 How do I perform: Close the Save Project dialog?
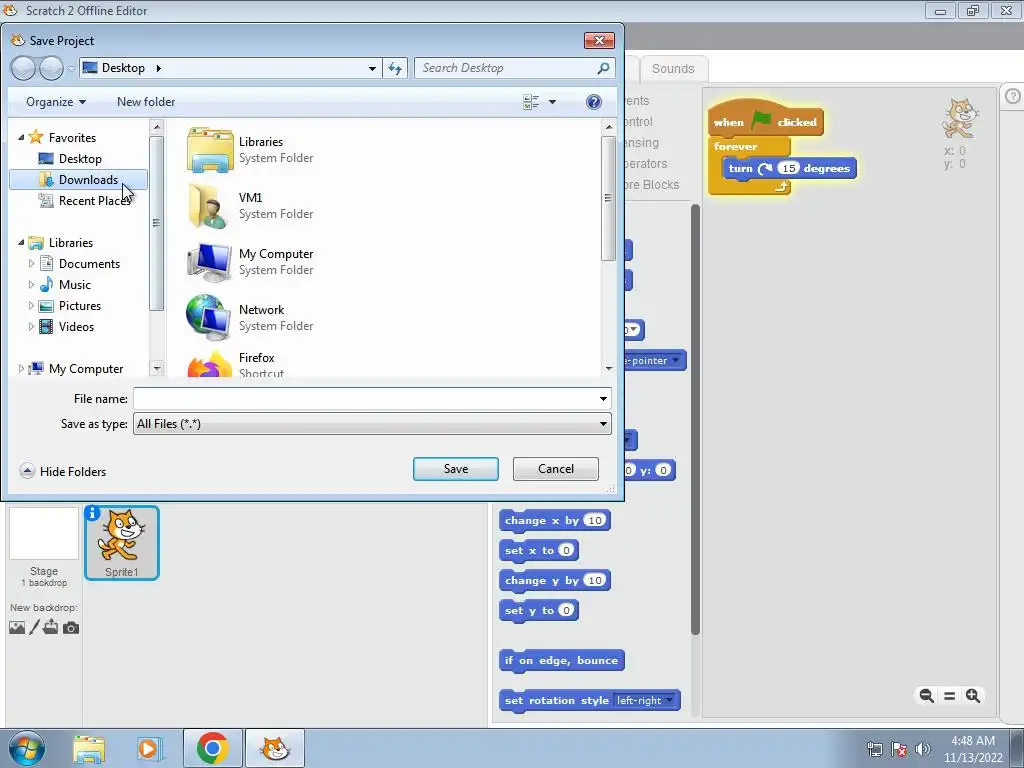point(599,40)
